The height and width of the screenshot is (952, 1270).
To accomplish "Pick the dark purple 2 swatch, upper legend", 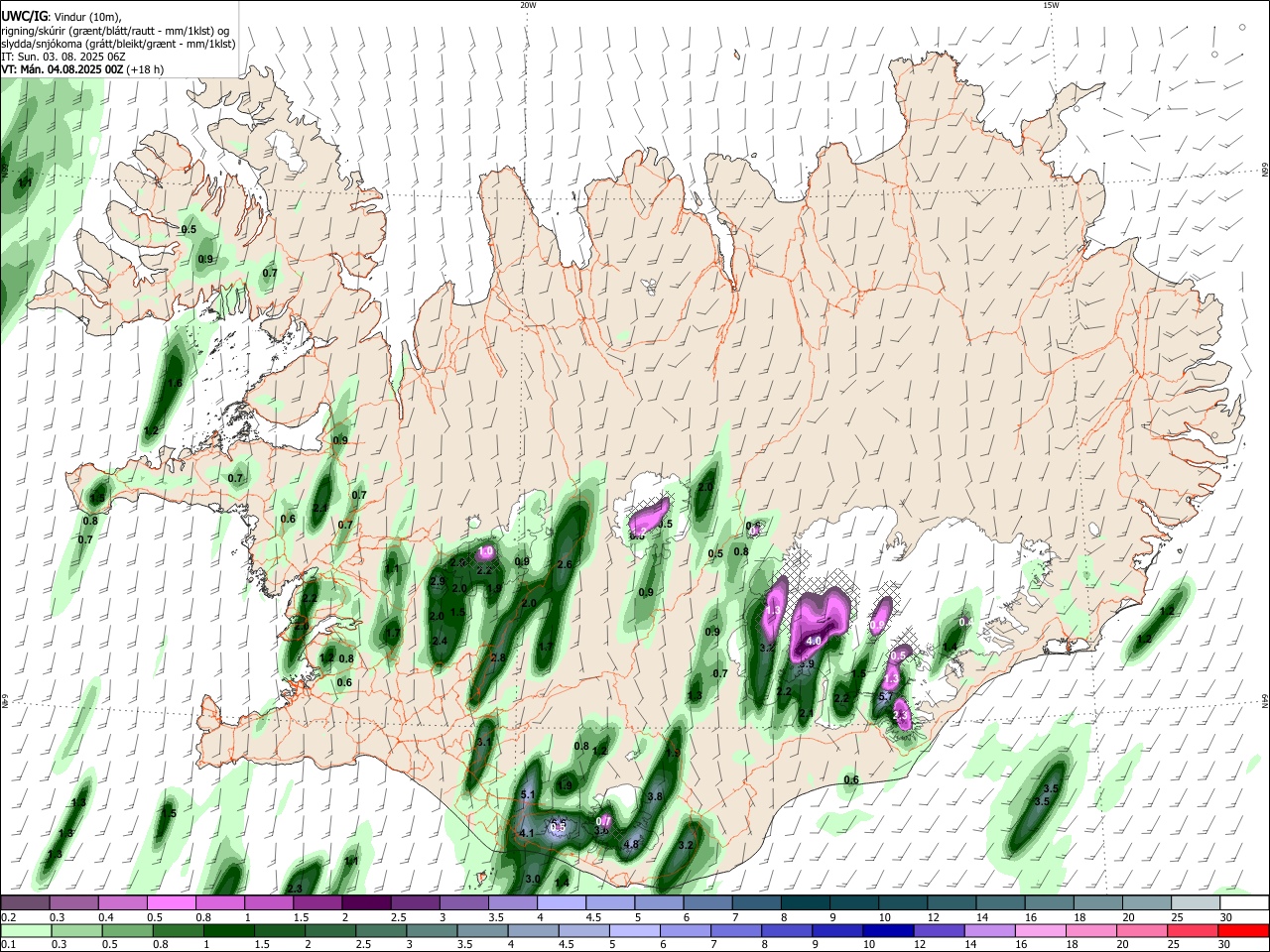I will (365, 902).
